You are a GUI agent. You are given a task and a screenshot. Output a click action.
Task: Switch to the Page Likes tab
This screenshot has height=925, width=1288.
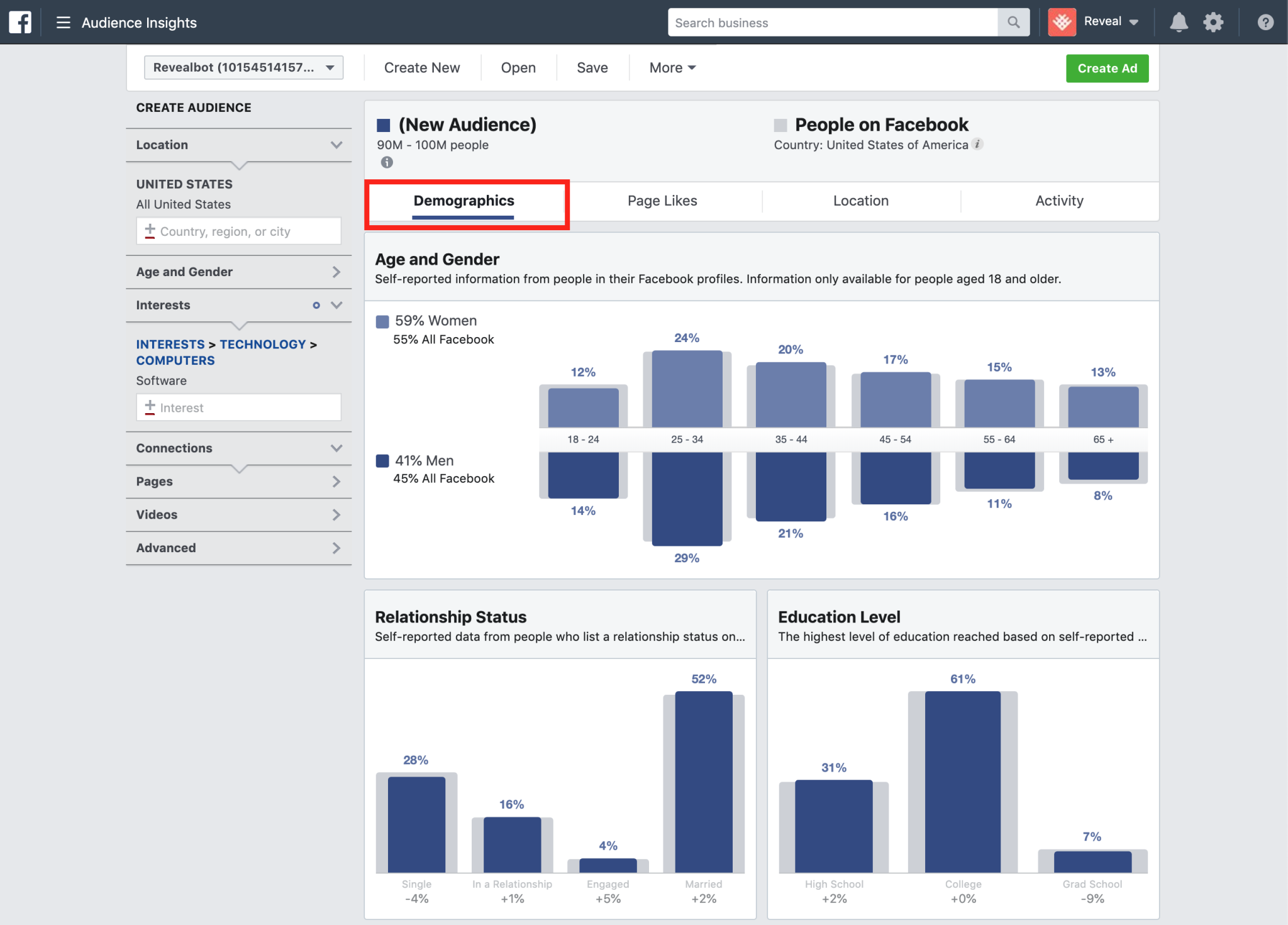[662, 201]
